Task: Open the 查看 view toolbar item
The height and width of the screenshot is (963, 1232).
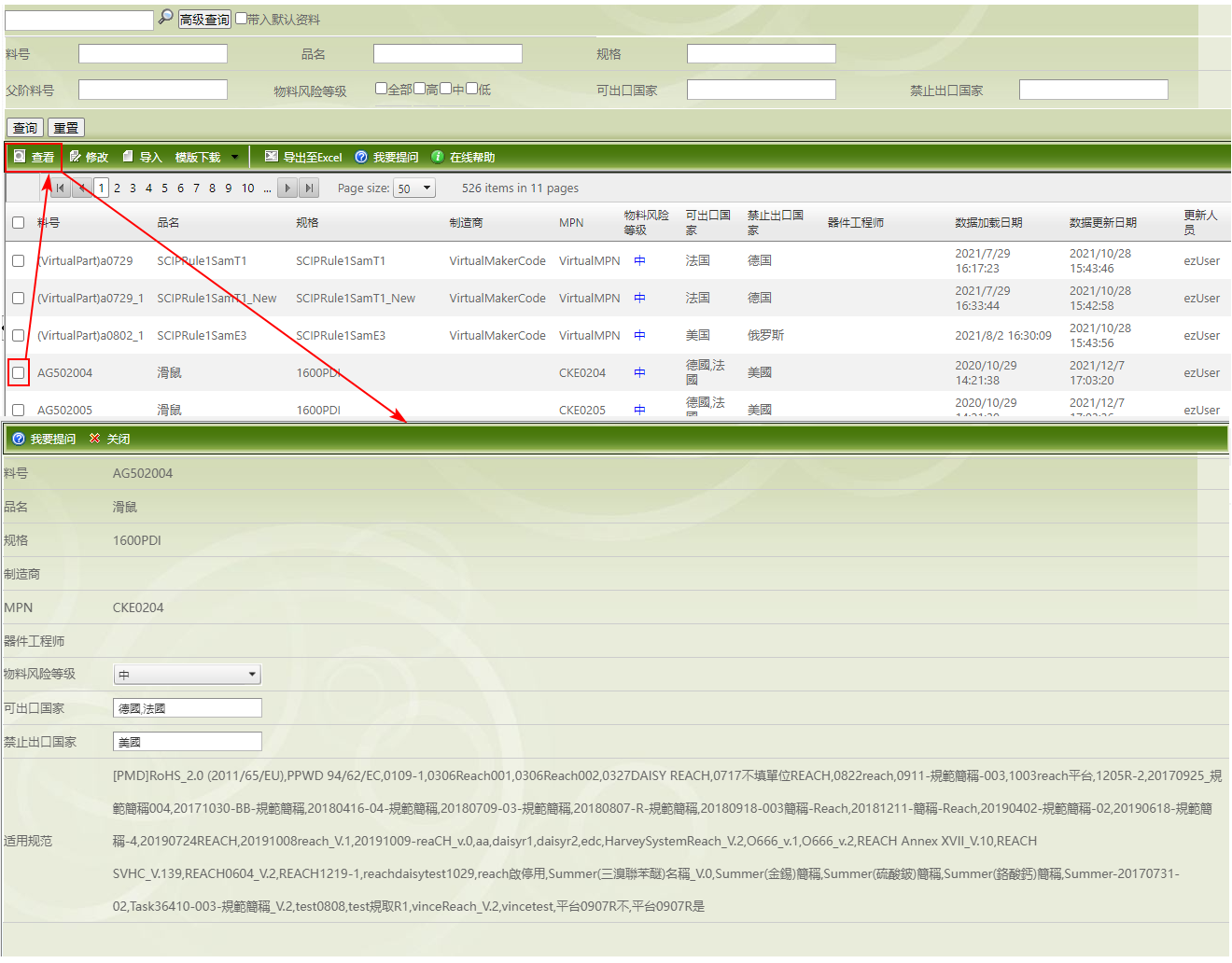Action: (34, 157)
